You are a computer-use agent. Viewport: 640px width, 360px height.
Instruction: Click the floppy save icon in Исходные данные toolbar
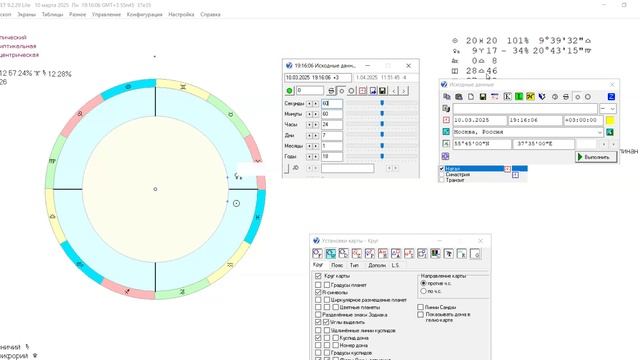(483, 97)
